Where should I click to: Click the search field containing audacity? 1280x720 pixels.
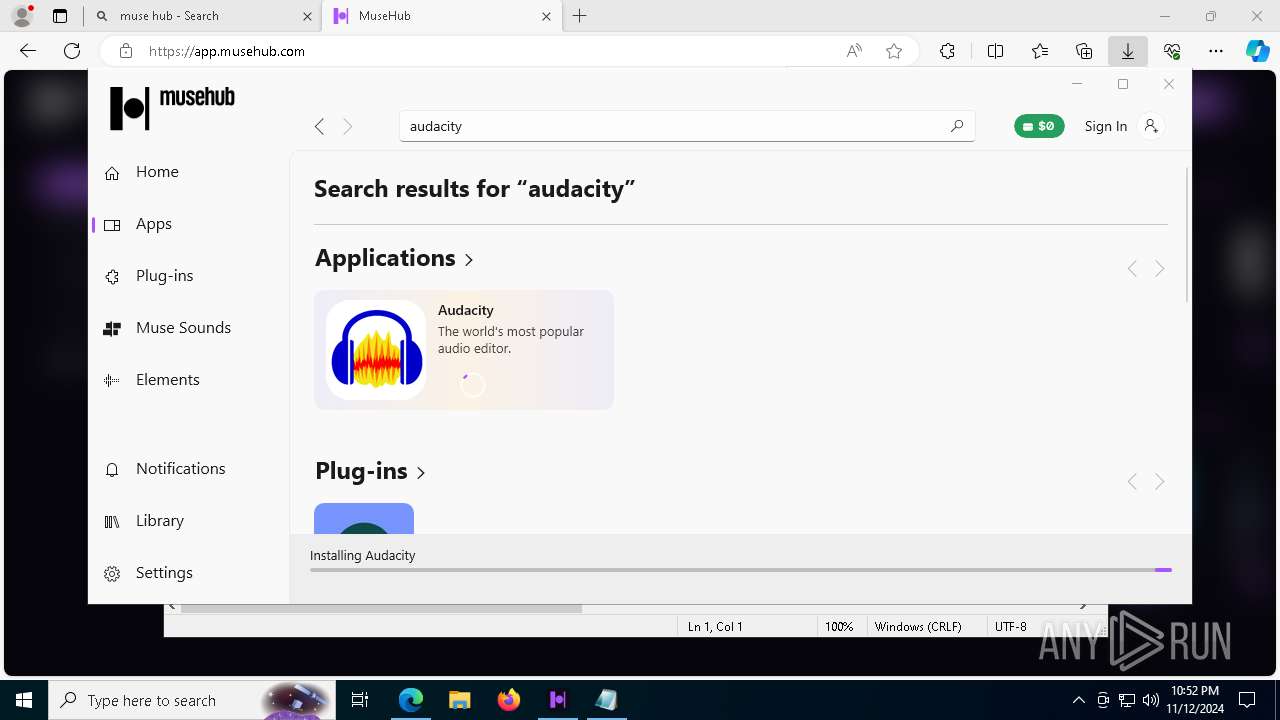pyautogui.click(x=687, y=126)
